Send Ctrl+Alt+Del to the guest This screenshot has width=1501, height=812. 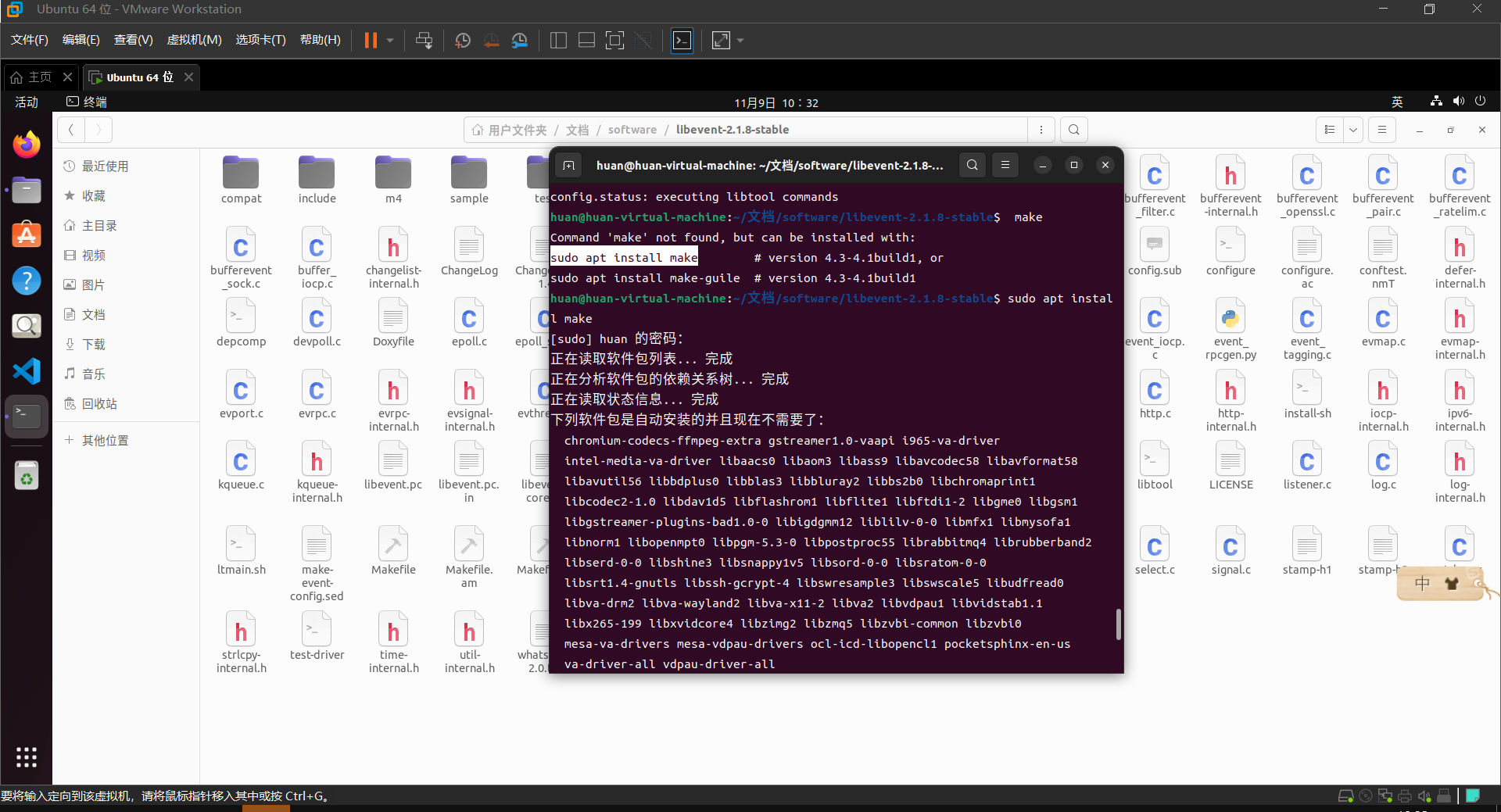[425, 41]
